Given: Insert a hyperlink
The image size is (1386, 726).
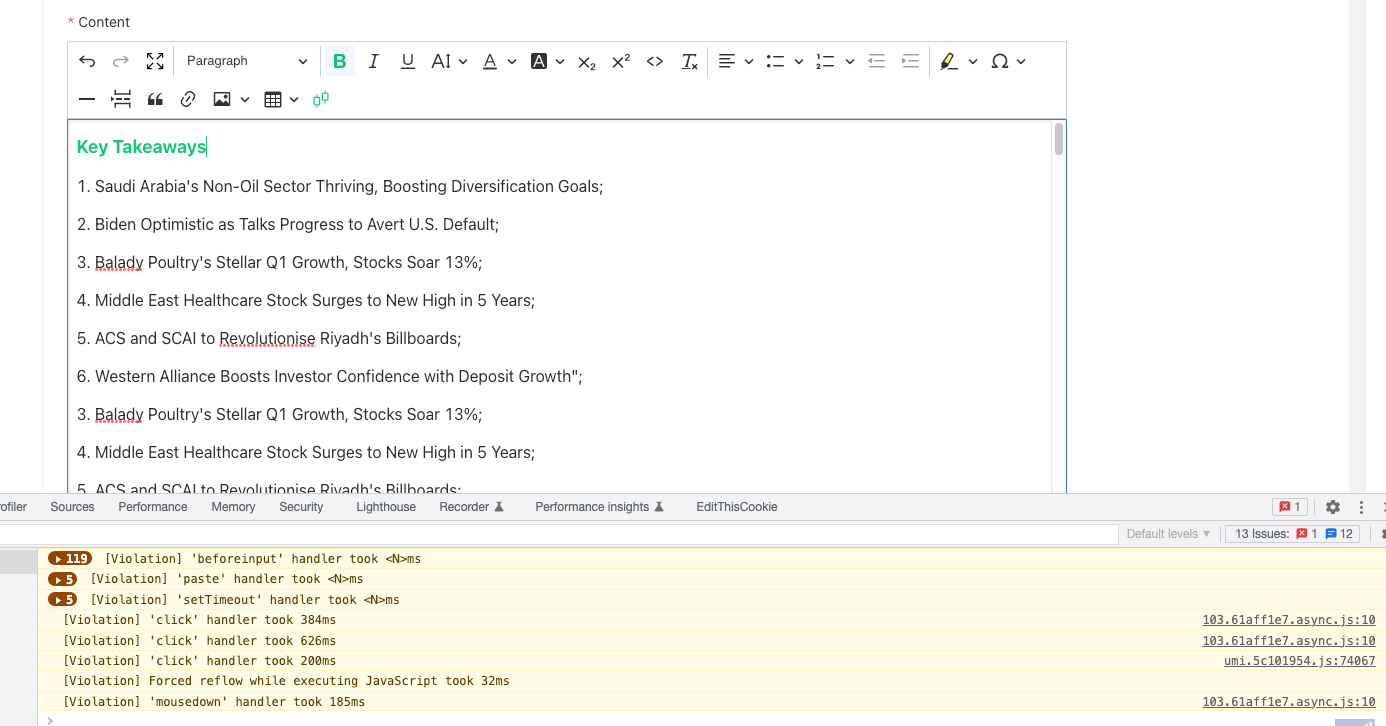Looking at the screenshot, I should (188, 99).
